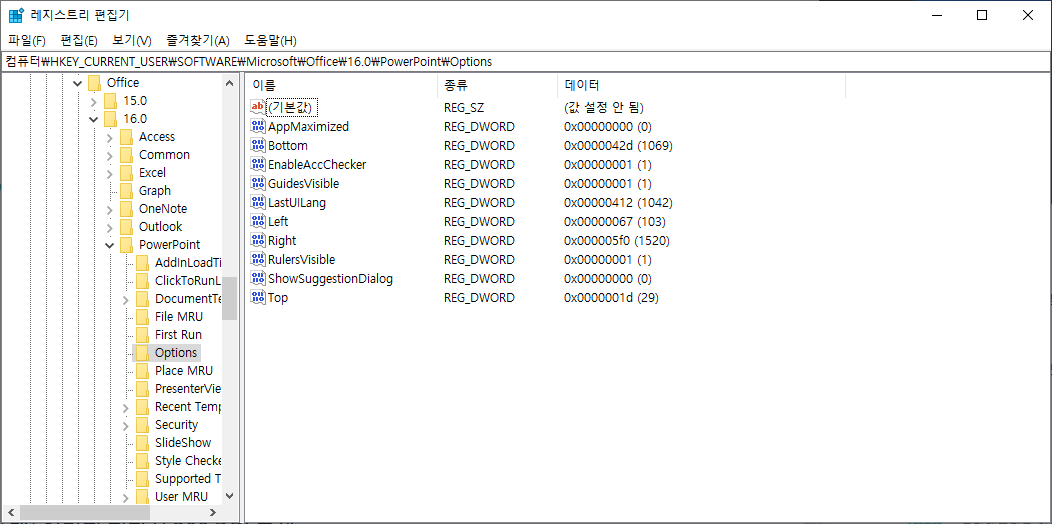Collapse the PowerPoint key
The width and height of the screenshot is (1052, 524).
point(109,245)
